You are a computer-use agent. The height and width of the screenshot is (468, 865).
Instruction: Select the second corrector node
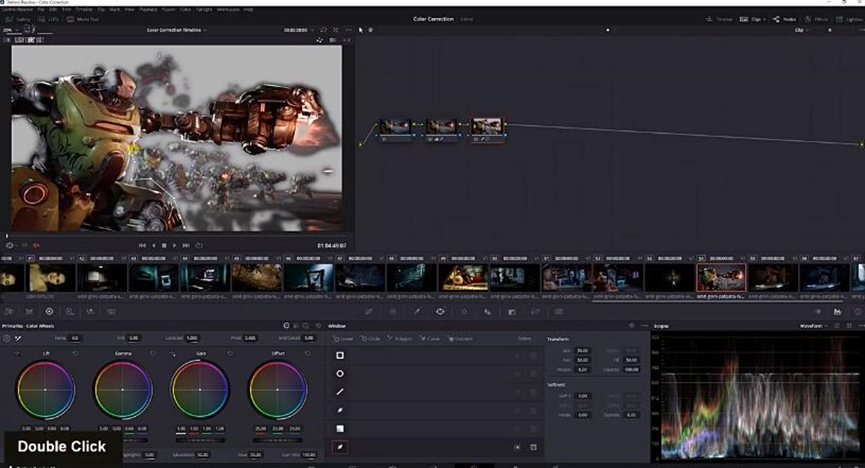(x=441, y=127)
